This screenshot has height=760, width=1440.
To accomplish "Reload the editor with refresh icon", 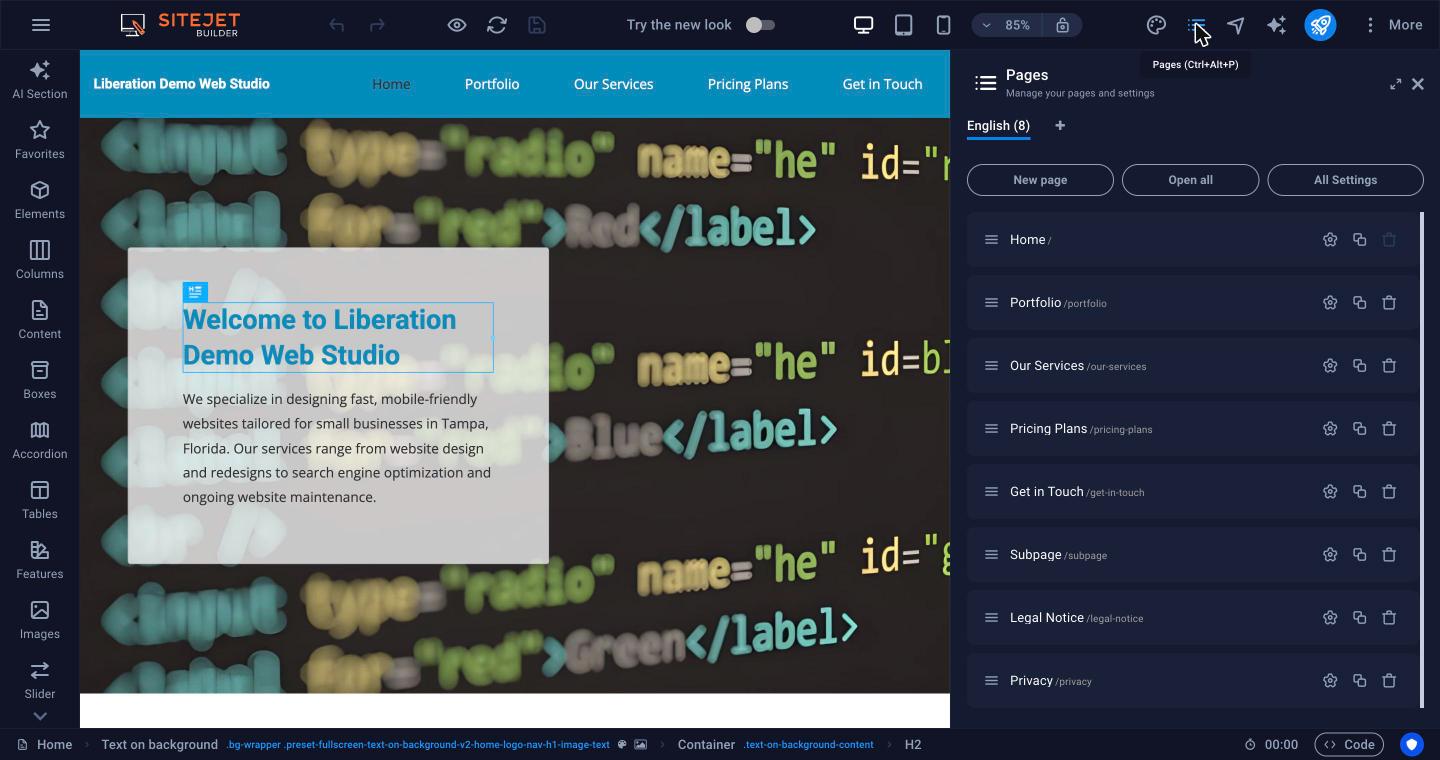I will coord(497,25).
